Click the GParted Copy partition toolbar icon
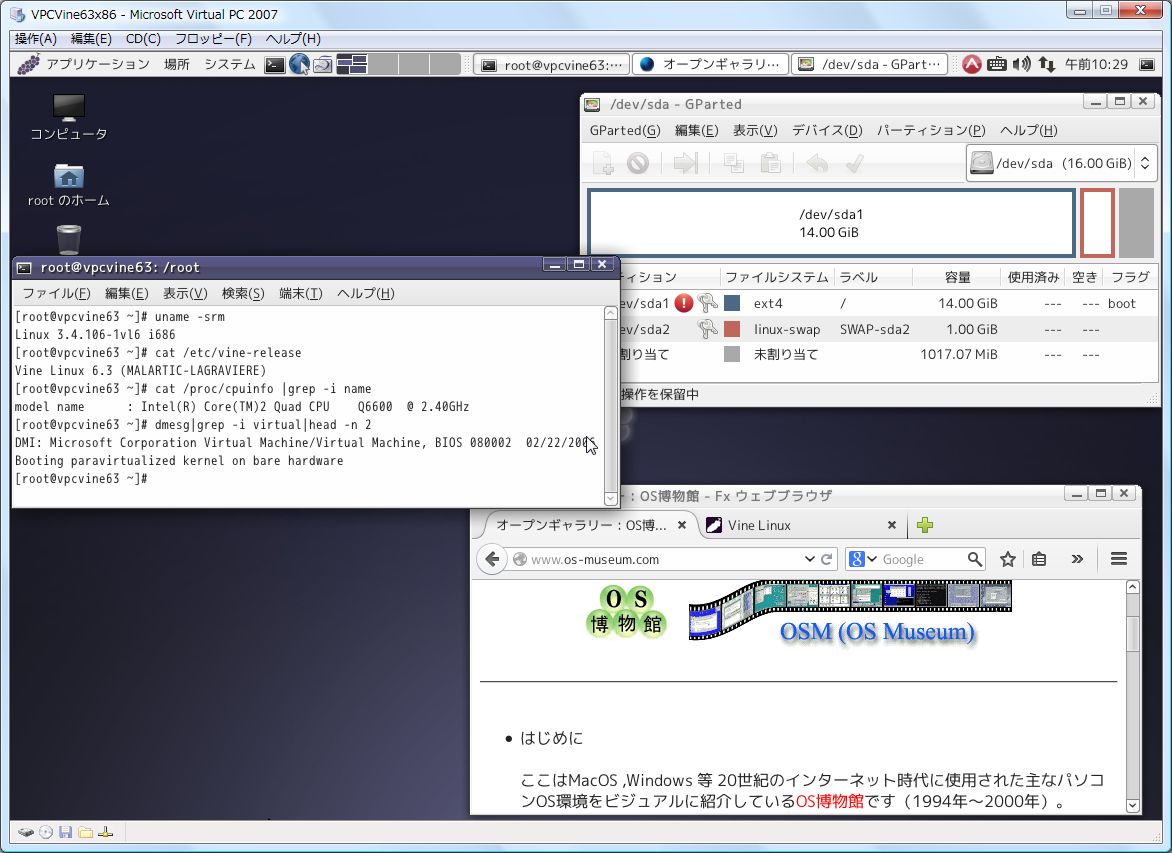The image size is (1172, 853). pos(733,163)
